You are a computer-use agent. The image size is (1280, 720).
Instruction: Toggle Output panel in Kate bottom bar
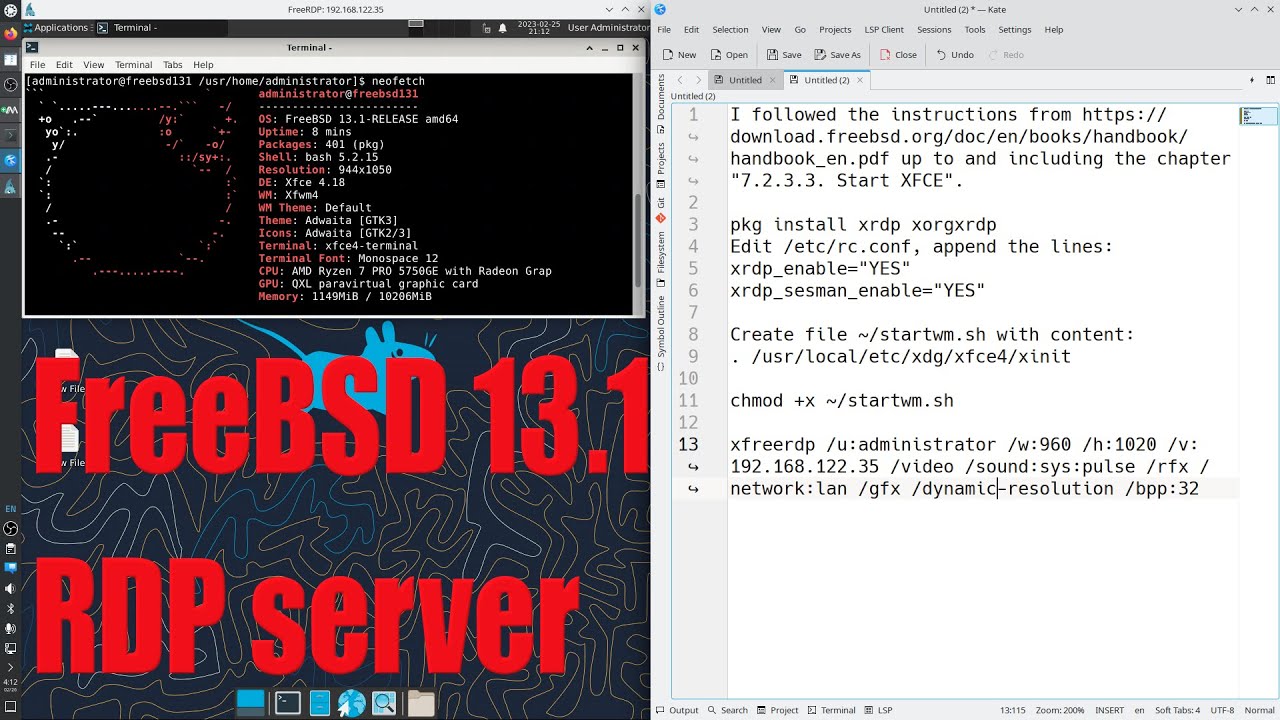pyautogui.click(x=677, y=710)
